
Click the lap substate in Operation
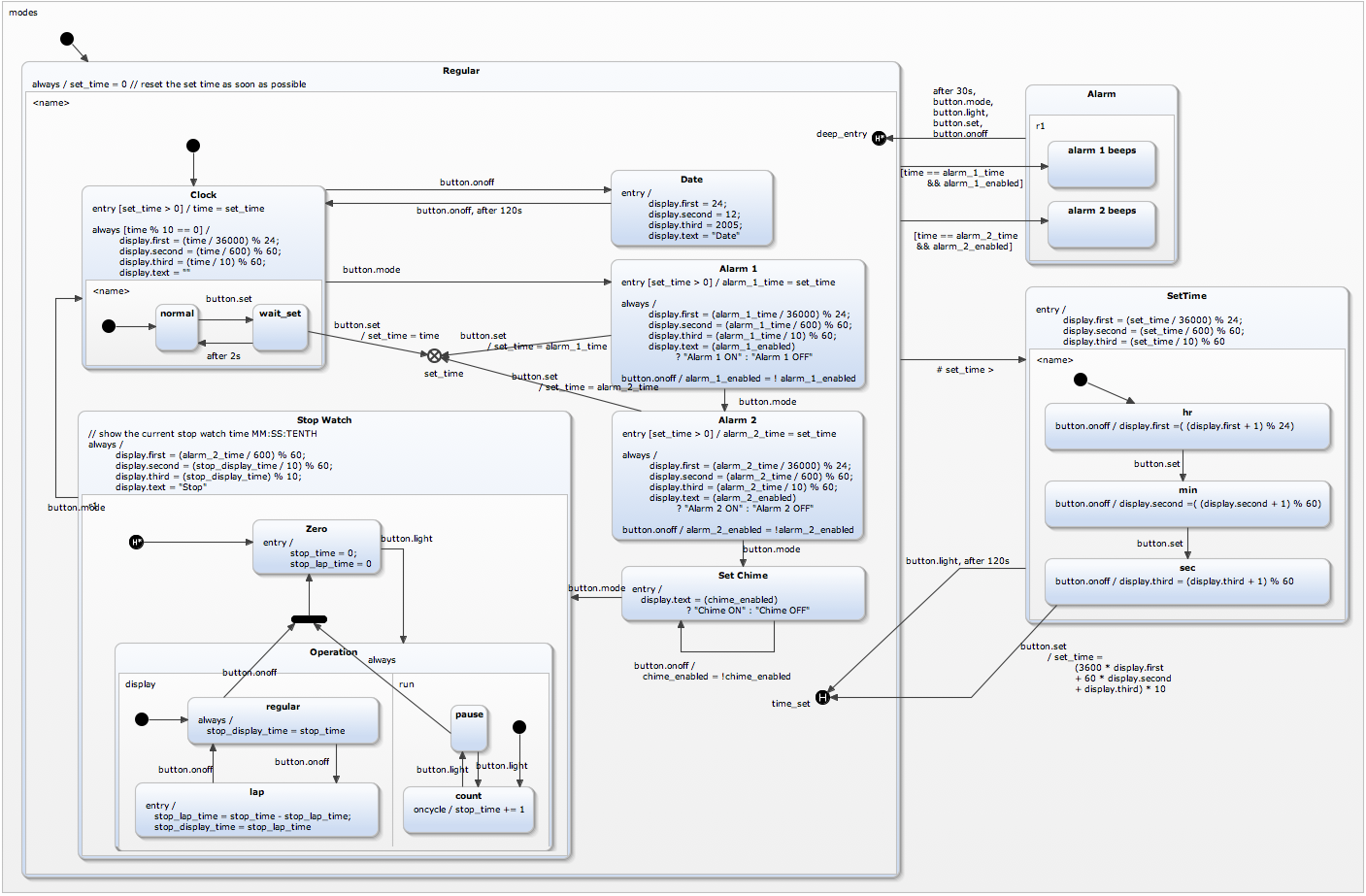(x=256, y=811)
